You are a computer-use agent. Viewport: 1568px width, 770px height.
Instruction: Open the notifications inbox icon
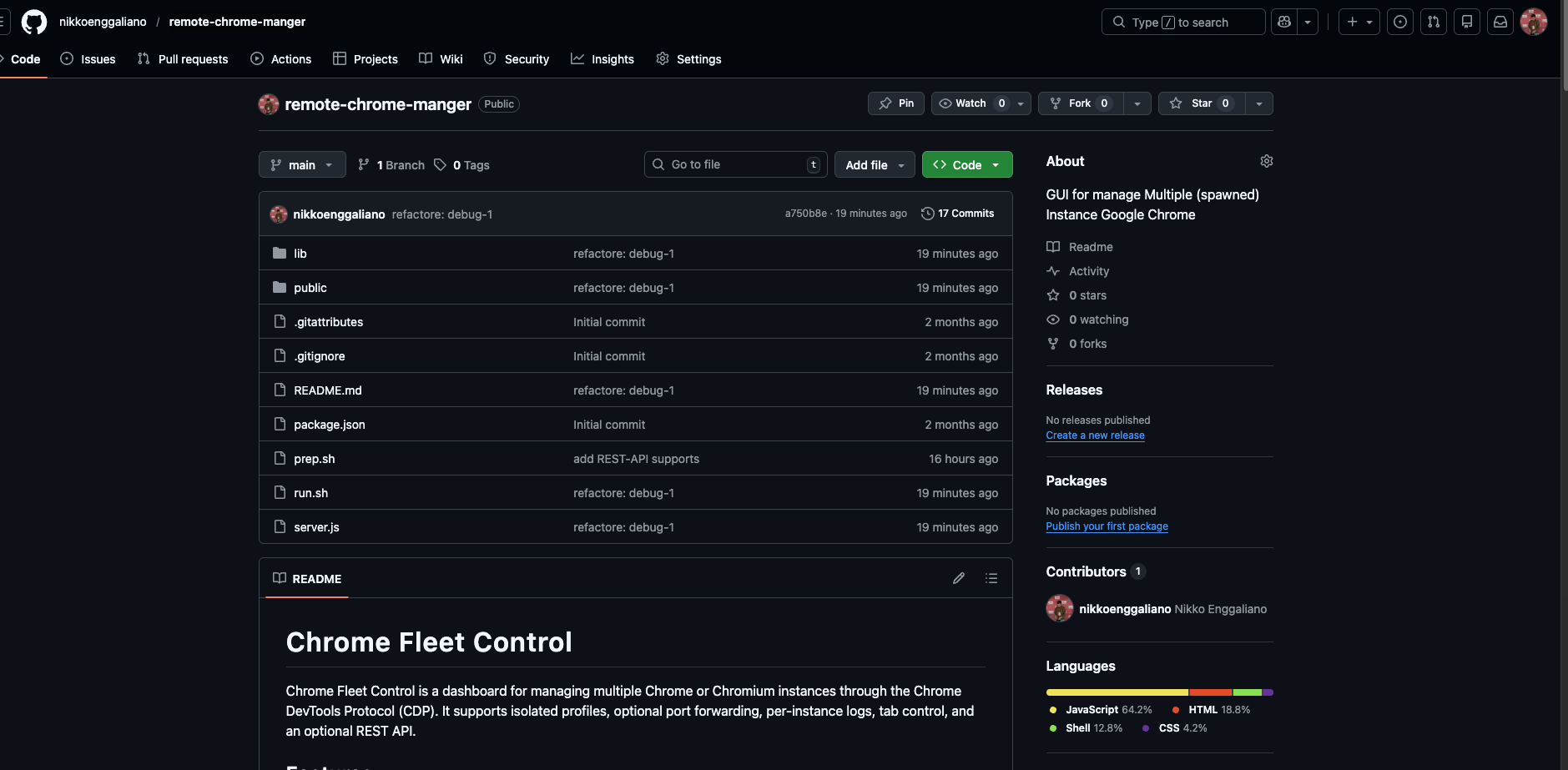click(x=1500, y=22)
